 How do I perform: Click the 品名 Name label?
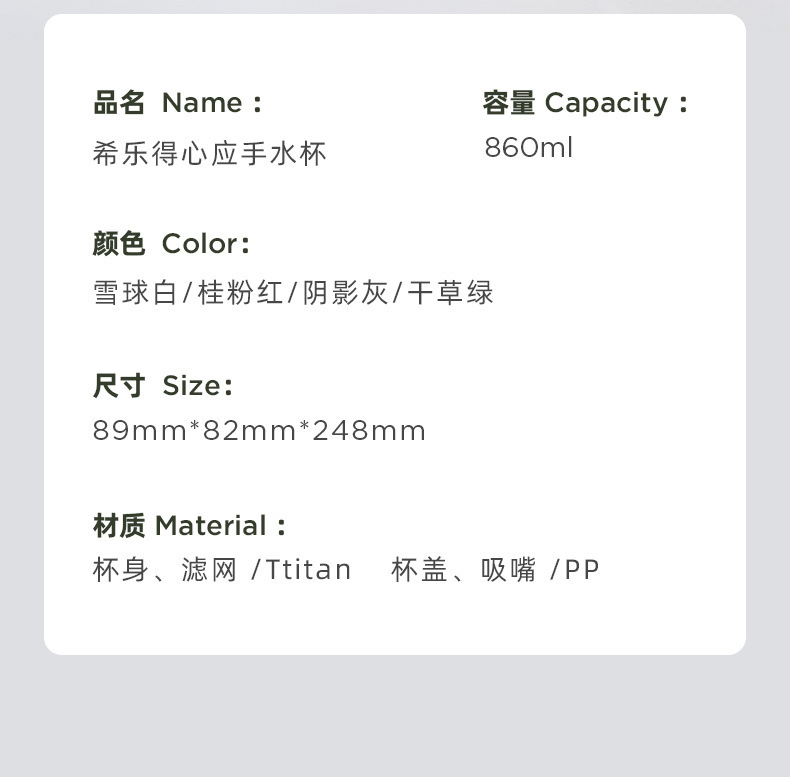[x=178, y=103]
